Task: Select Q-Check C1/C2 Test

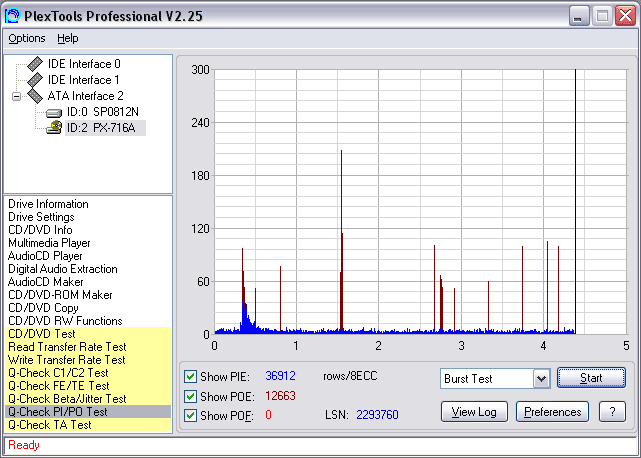Action: tap(88, 373)
